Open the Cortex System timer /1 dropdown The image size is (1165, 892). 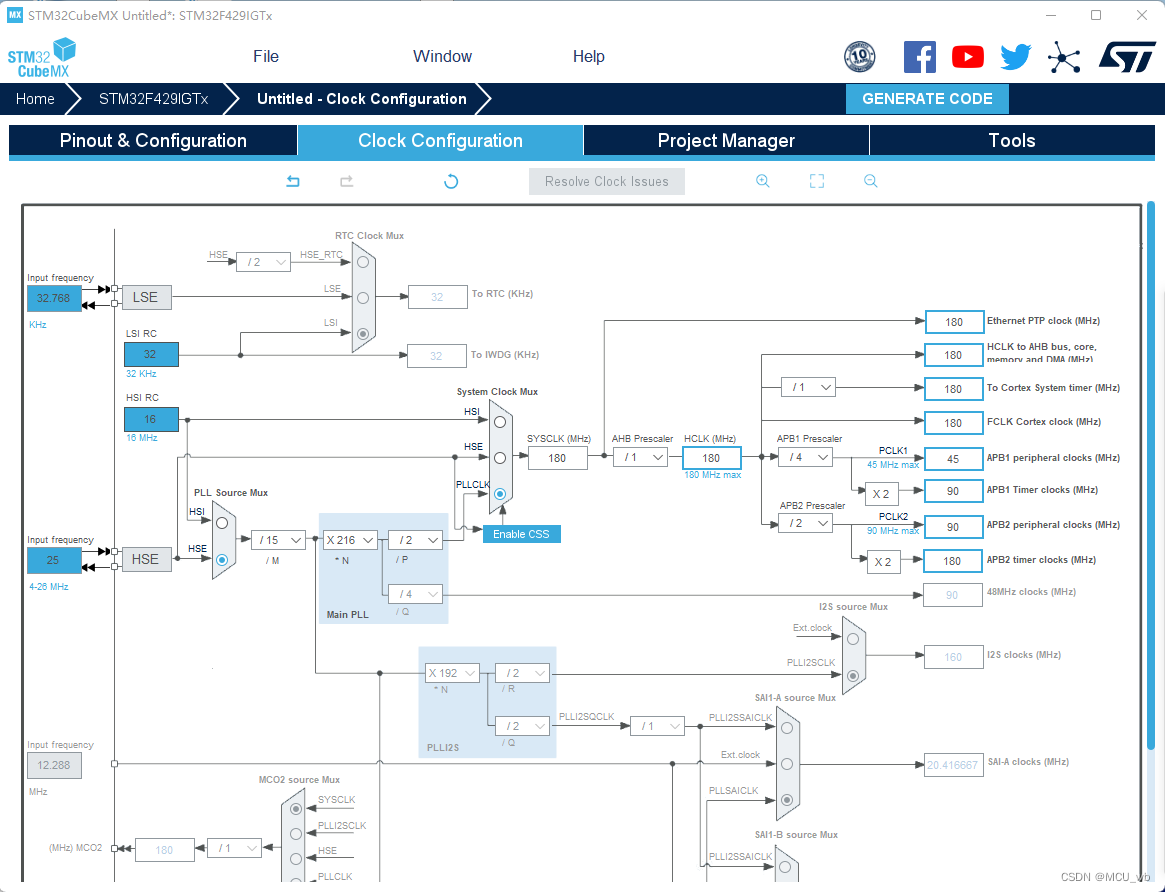tap(808, 387)
